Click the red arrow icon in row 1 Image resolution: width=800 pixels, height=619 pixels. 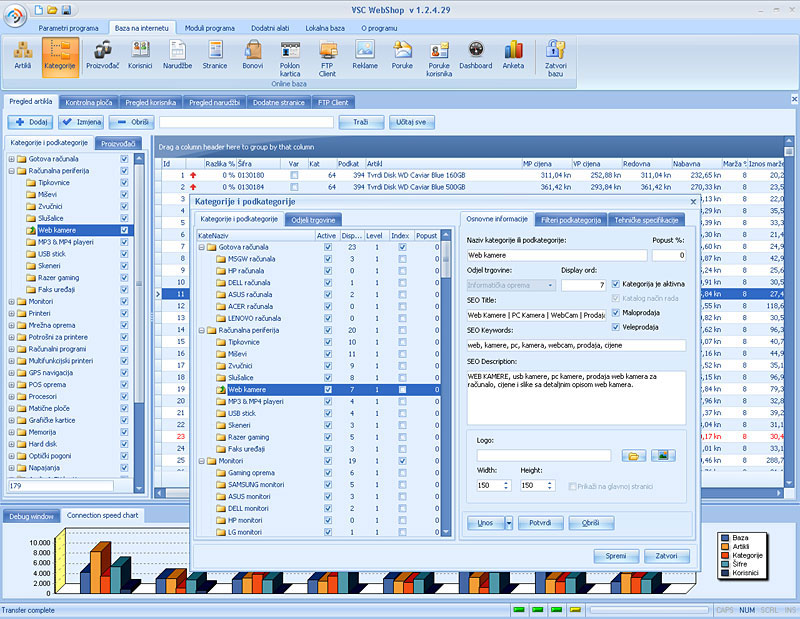tap(193, 175)
